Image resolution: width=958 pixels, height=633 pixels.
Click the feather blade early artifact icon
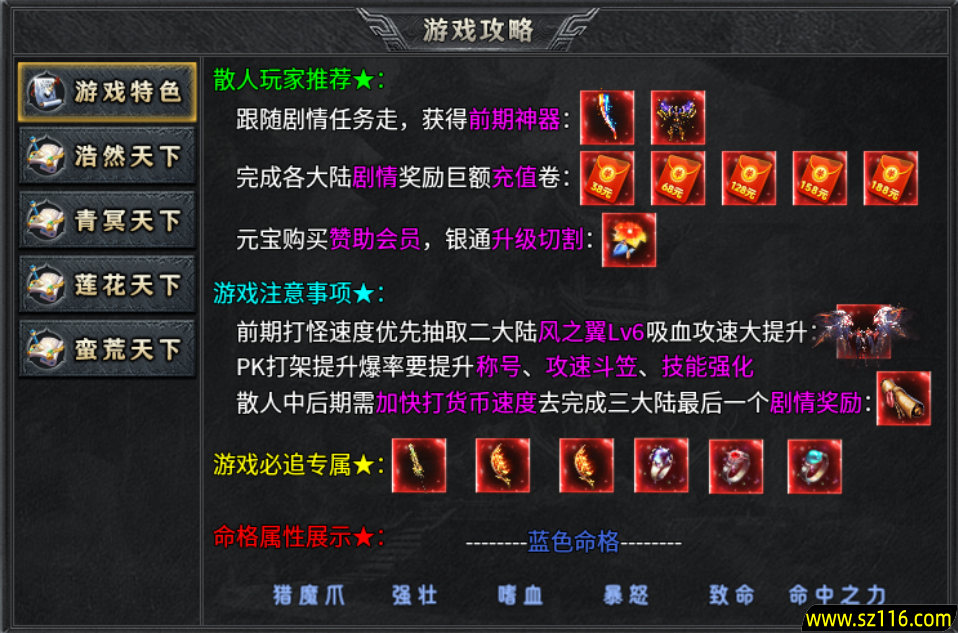(x=607, y=117)
